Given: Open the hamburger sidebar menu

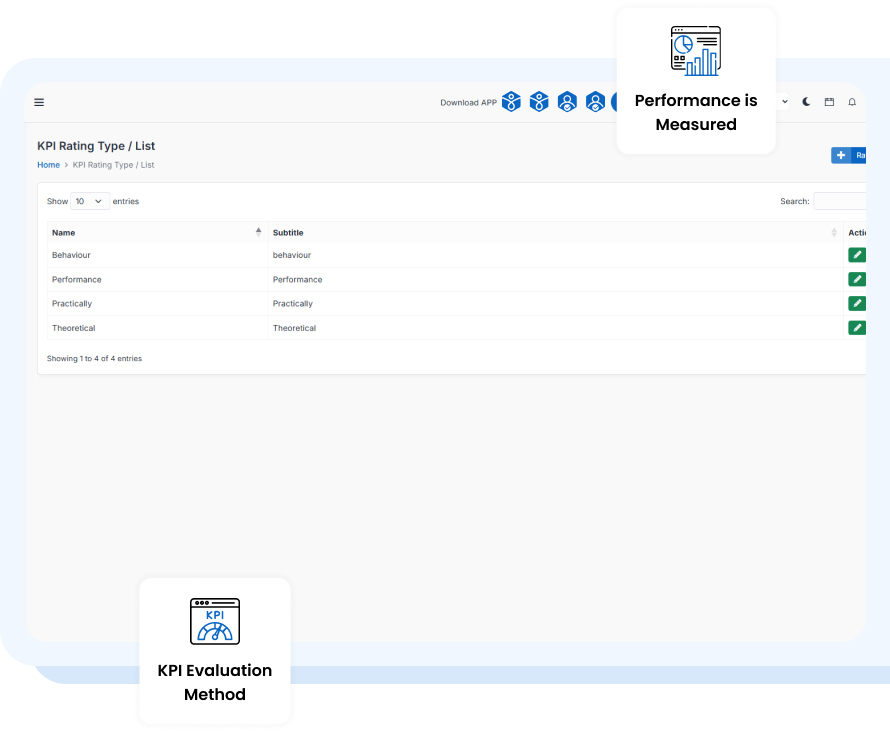Looking at the screenshot, I should (x=39, y=102).
